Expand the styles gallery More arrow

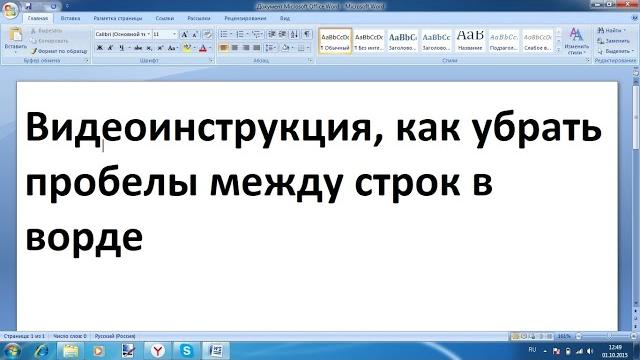(558, 50)
